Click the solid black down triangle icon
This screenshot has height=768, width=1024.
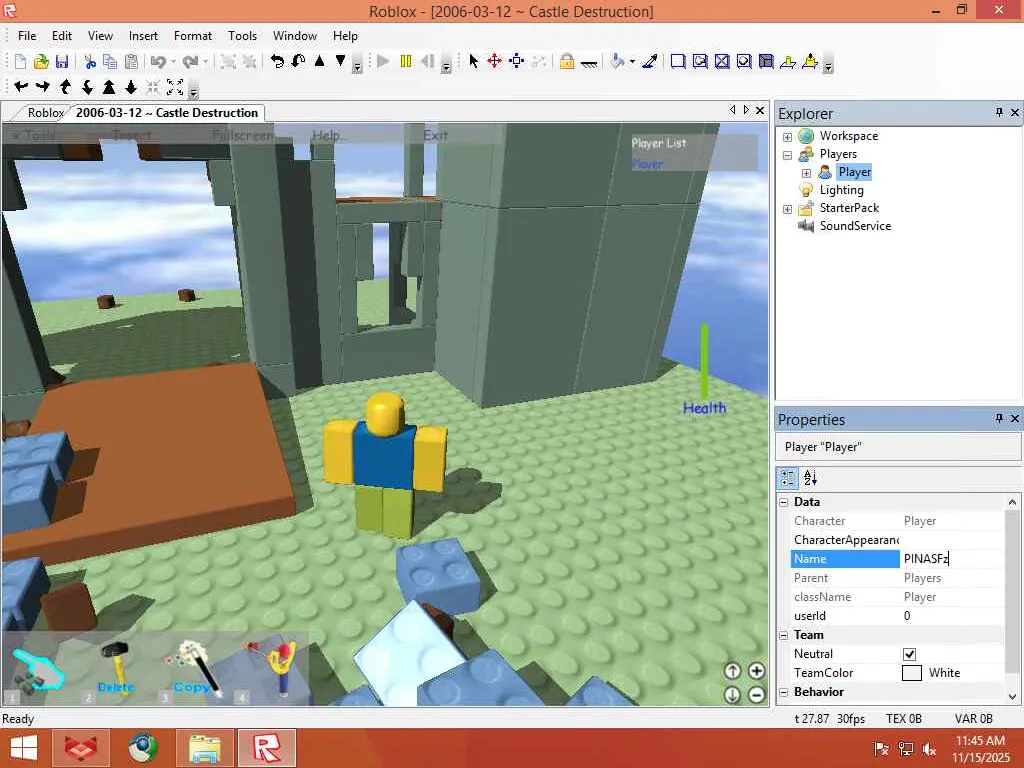pos(340,61)
